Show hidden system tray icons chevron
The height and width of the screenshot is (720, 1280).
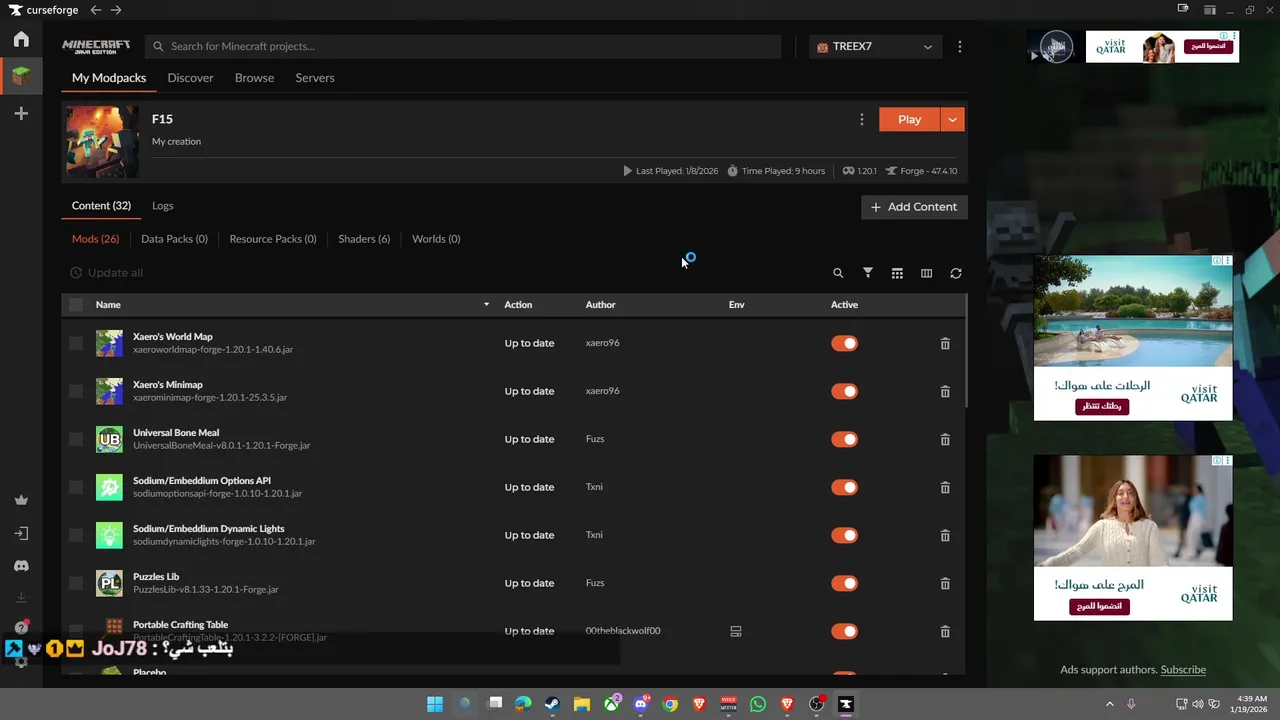[x=1109, y=704]
